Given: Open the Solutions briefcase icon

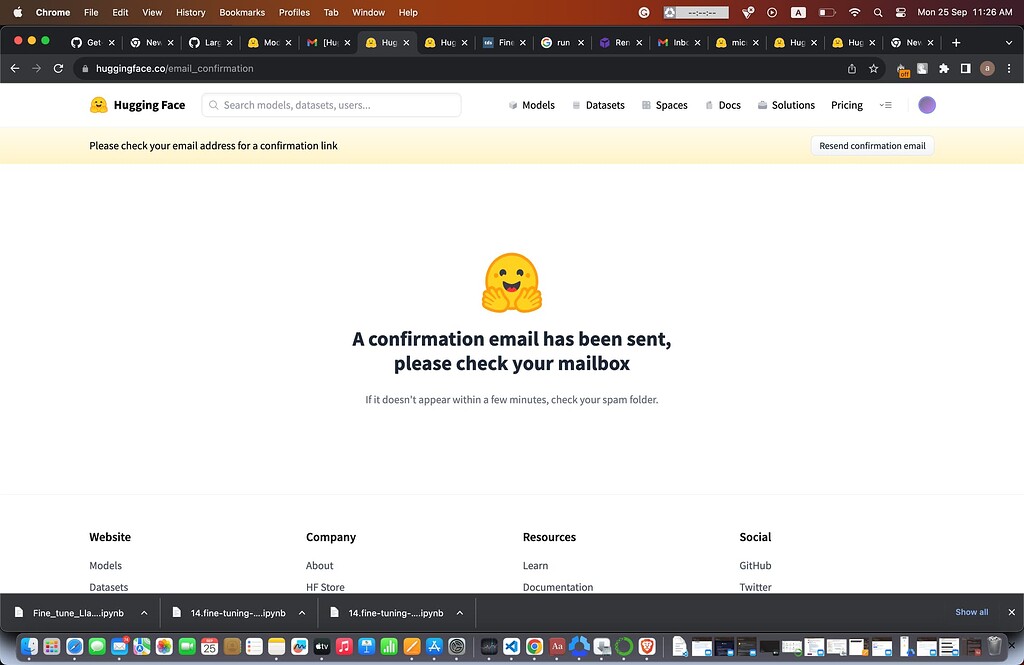Looking at the screenshot, I should tap(764, 104).
